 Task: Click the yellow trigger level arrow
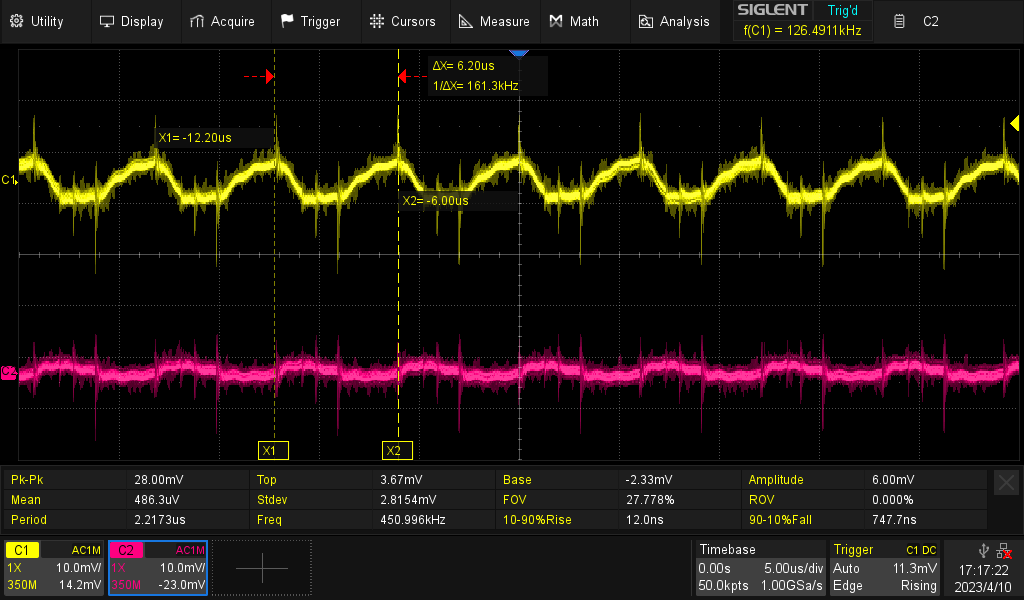point(1014,123)
